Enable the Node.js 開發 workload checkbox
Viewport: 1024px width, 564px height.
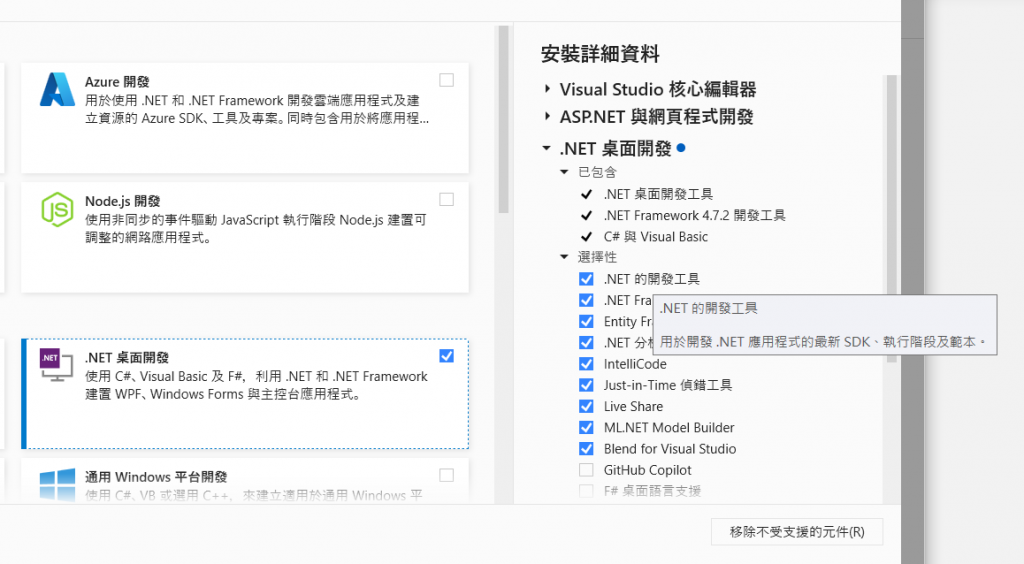tap(447, 200)
